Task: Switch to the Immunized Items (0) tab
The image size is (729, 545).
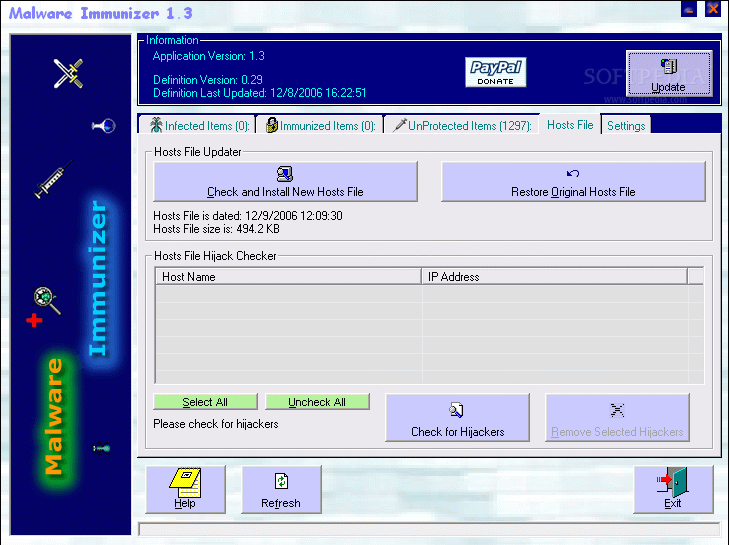Action: pyautogui.click(x=320, y=126)
